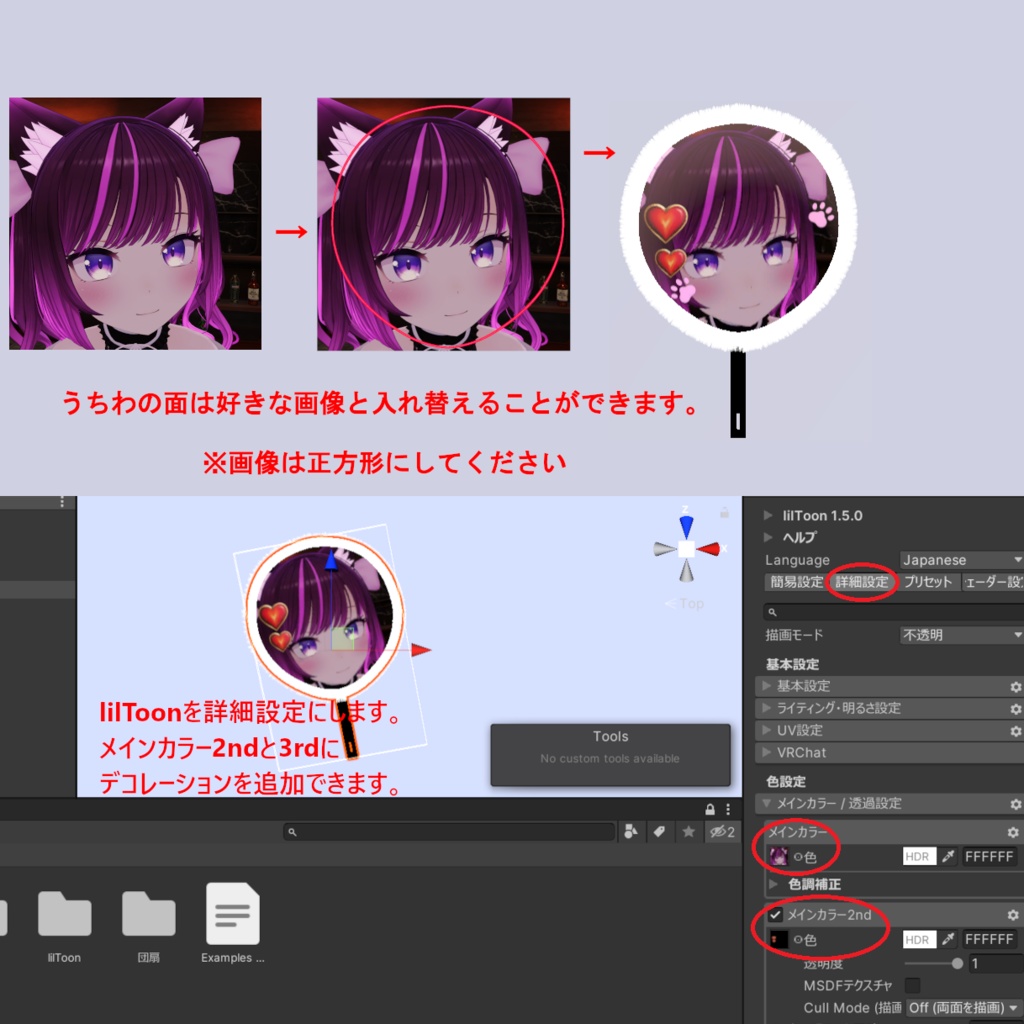Click the HDR button beside メインカラー color

919,857
